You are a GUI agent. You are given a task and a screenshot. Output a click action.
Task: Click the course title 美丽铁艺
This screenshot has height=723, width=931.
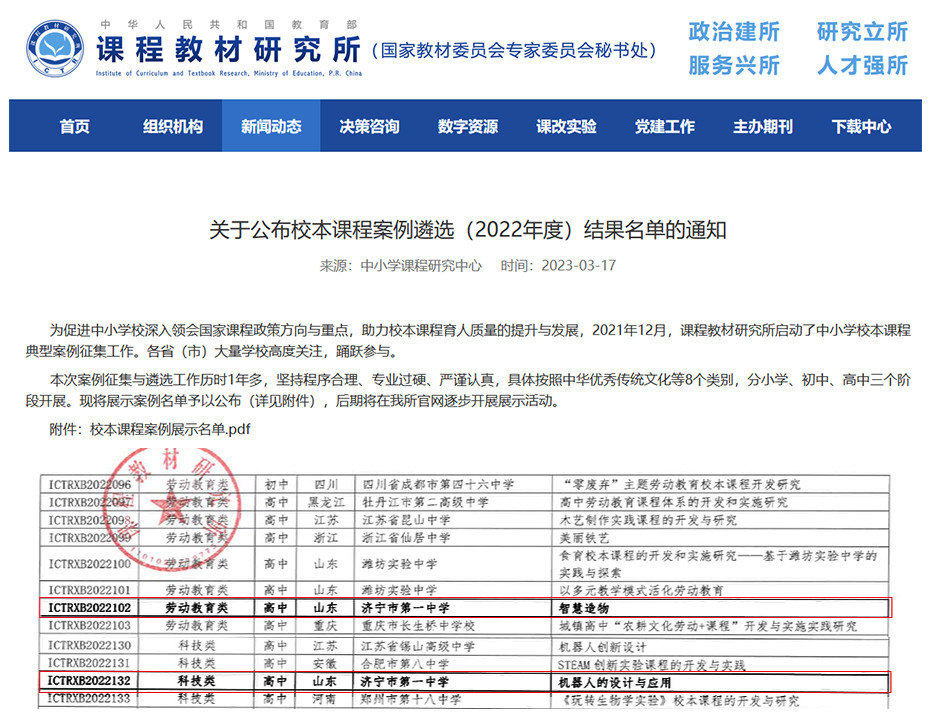coord(584,538)
